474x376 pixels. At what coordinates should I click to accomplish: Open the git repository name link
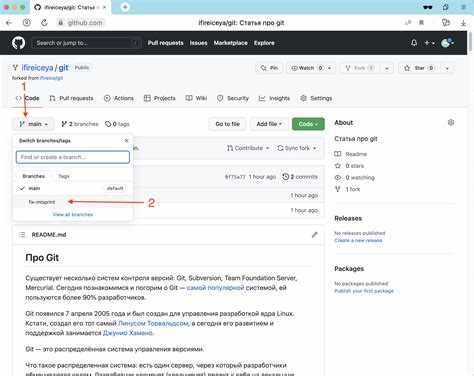63,68
